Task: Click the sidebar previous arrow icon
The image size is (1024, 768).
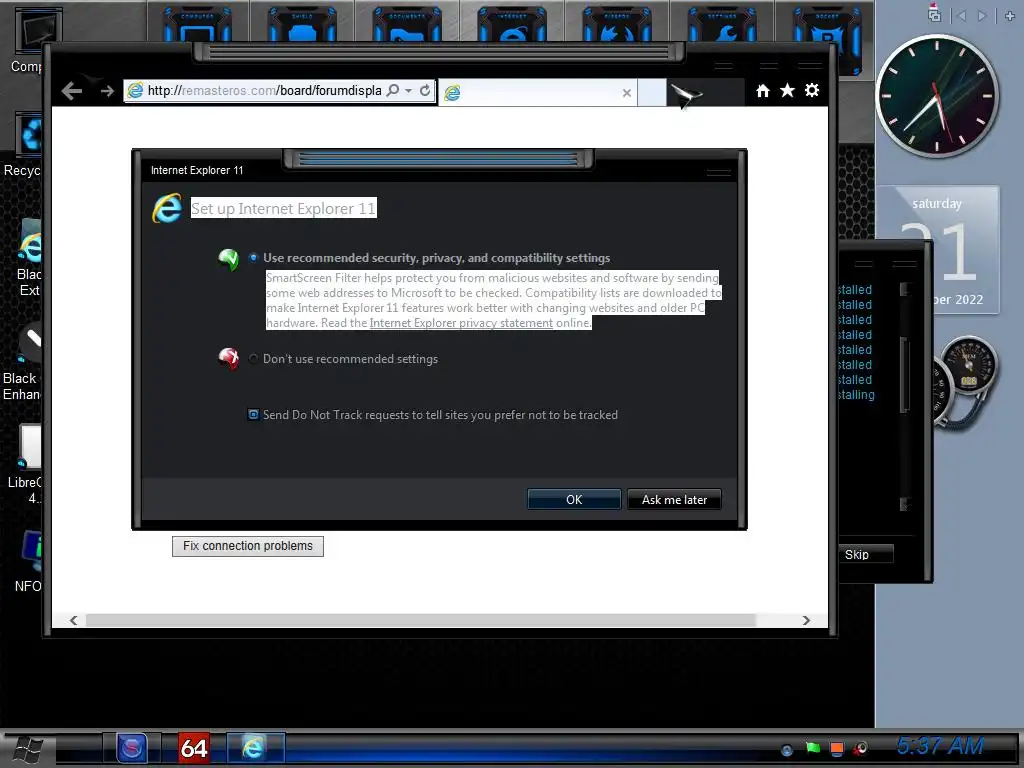Action: click(961, 16)
